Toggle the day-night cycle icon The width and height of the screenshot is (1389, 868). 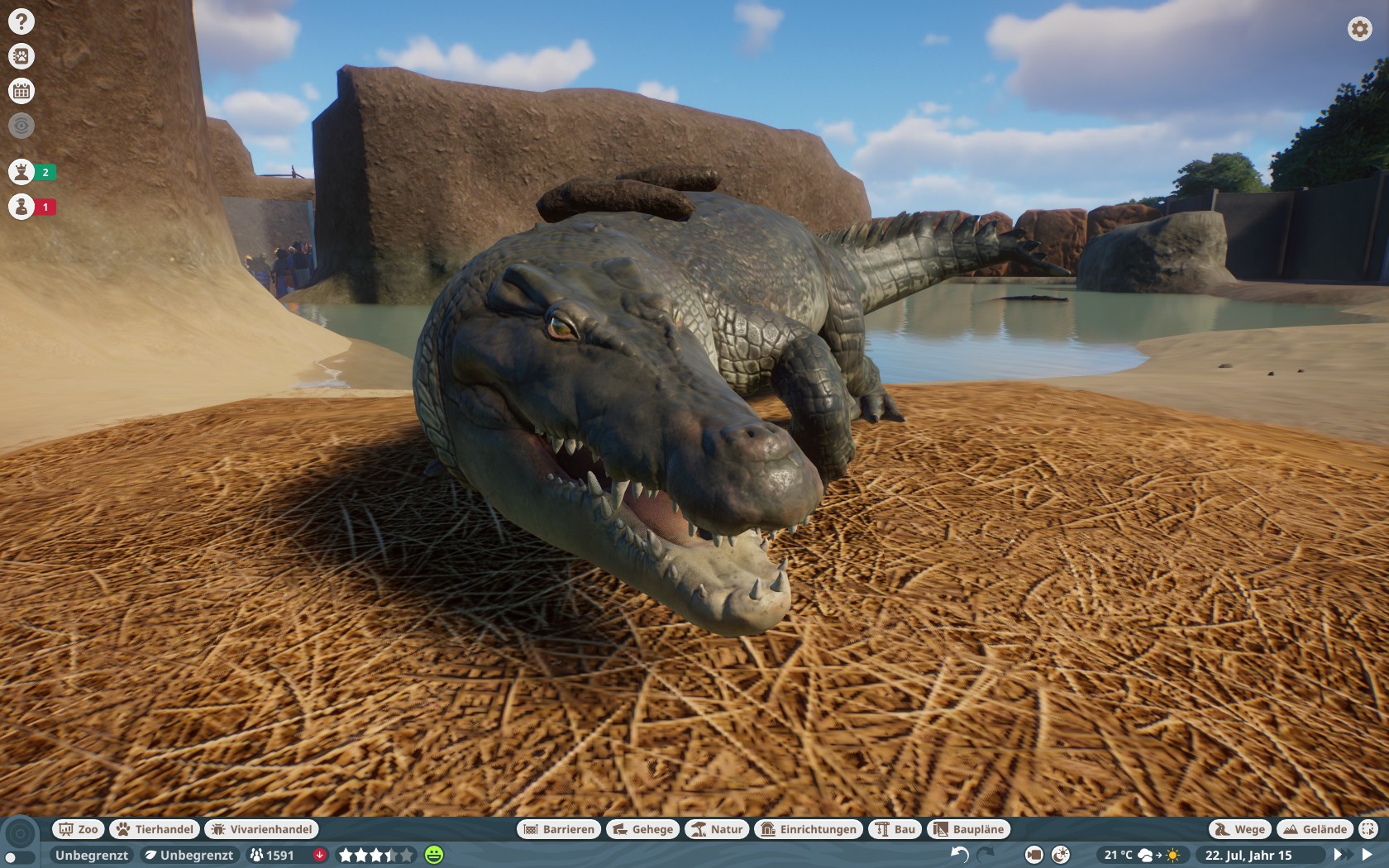[x=1061, y=855]
